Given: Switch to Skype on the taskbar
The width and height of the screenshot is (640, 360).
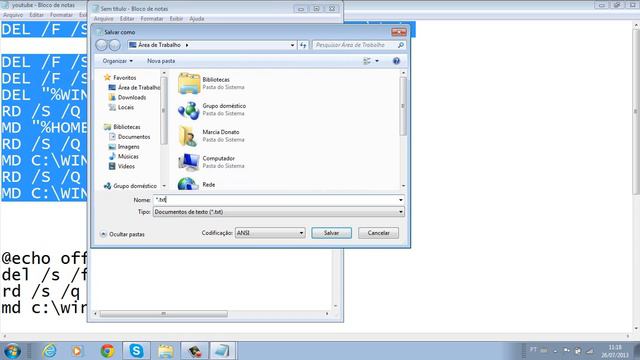Looking at the screenshot, I should 136,351.
